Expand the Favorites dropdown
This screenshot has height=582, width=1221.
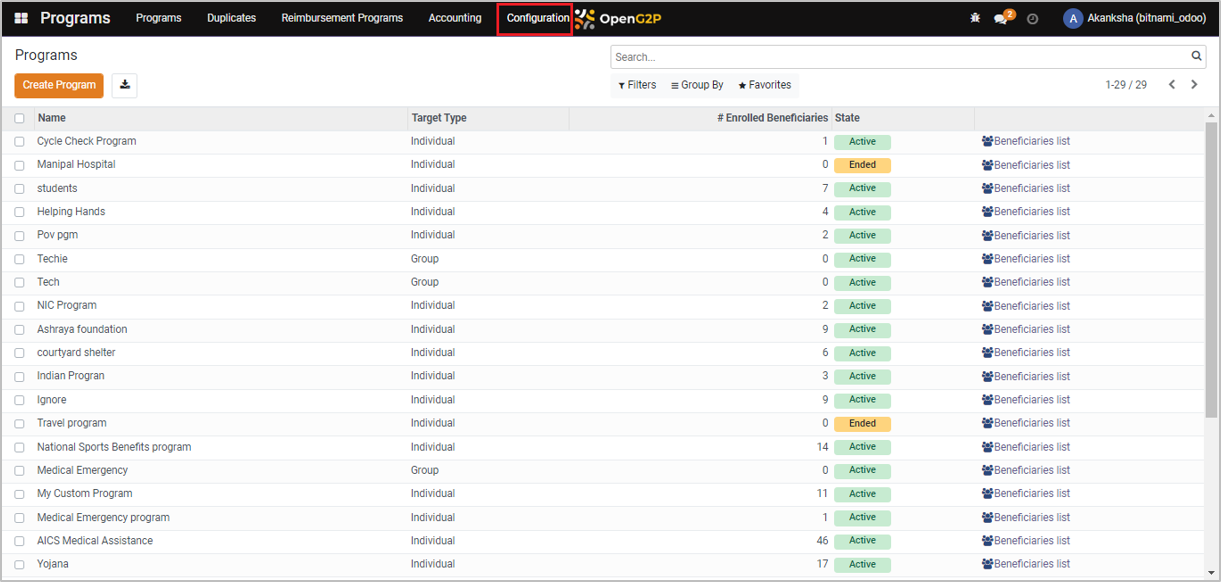(765, 85)
